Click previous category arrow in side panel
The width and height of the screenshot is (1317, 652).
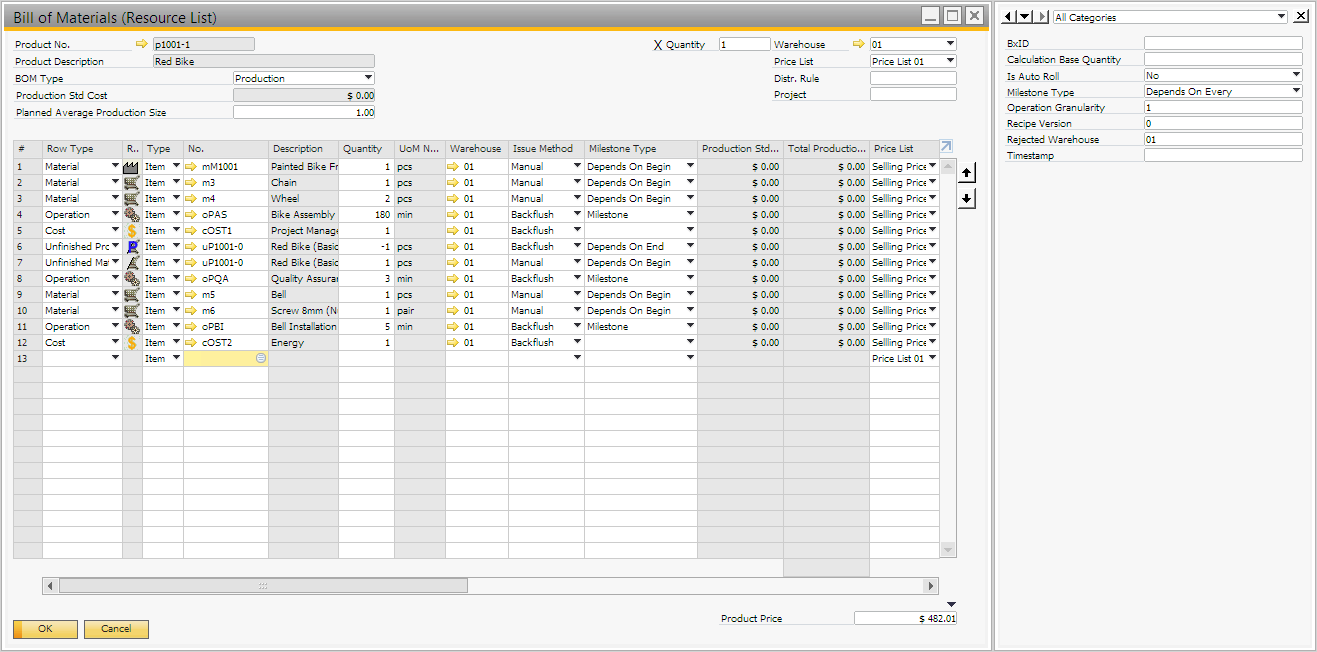click(1008, 17)
